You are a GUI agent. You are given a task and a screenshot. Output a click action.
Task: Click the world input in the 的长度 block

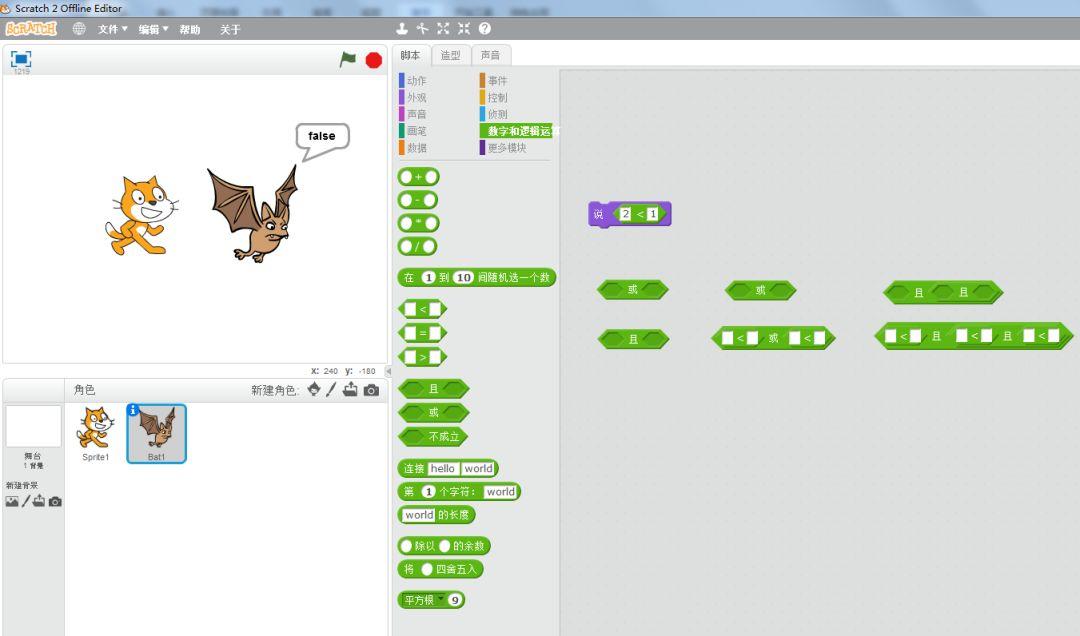pyautogui.click(x=419, y=515)
